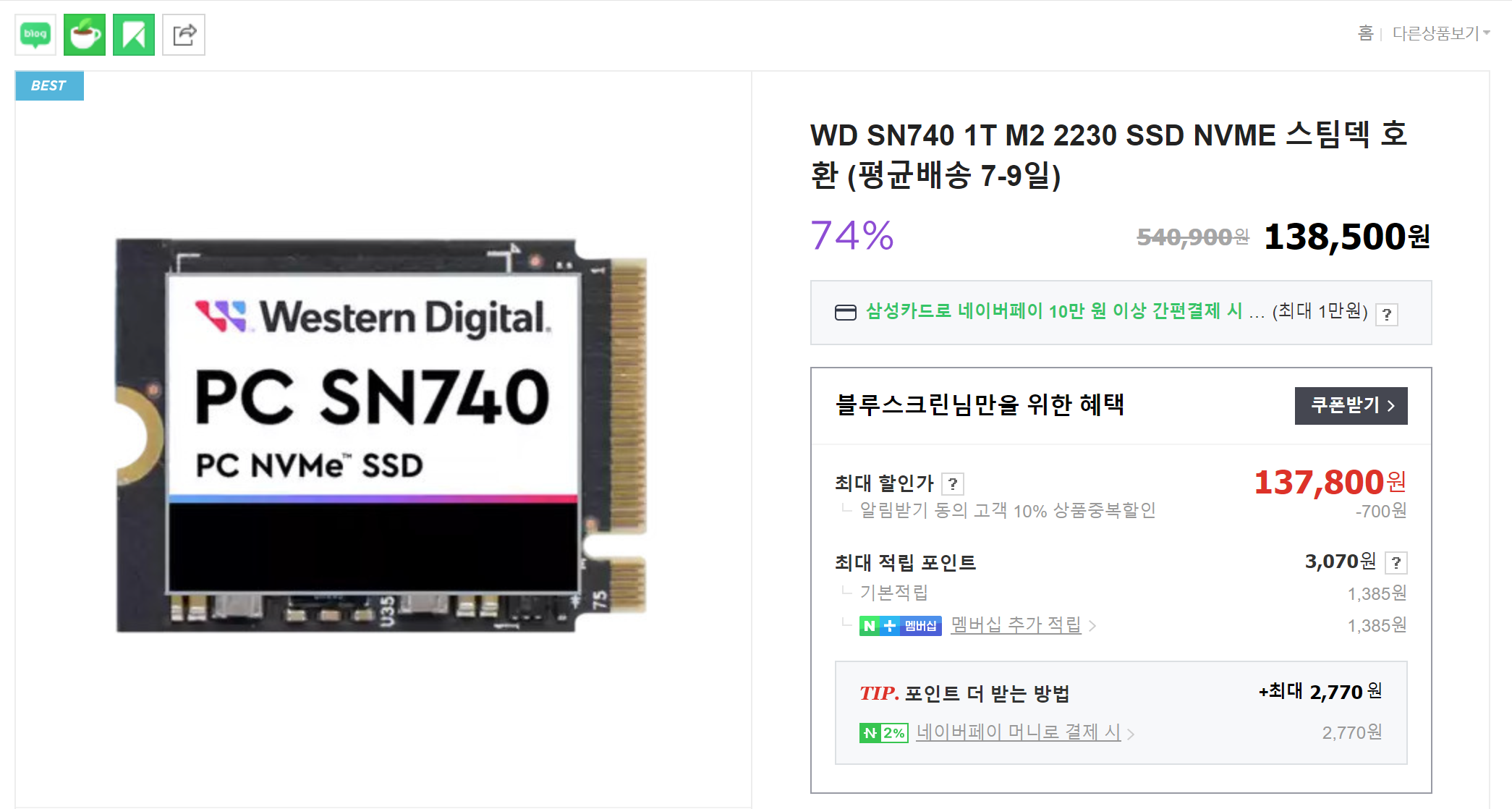
Task: Click the credit card icon in benefit banner
Action: [x=845, y=313]
